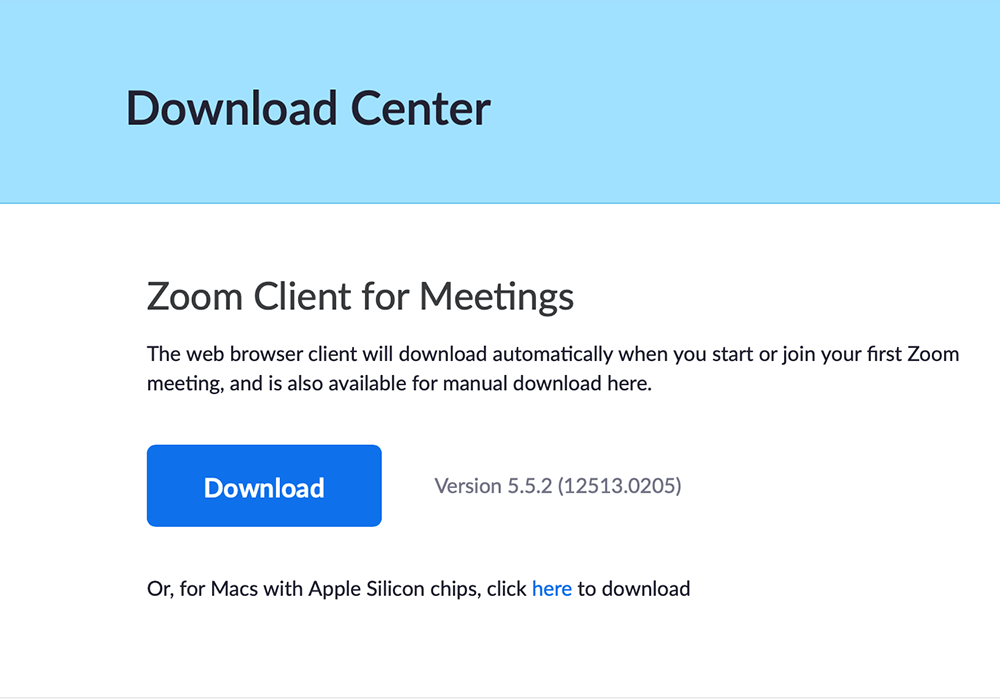1000x700 pixels.
Task: Click the blue Download button
Action: point(264,486)
